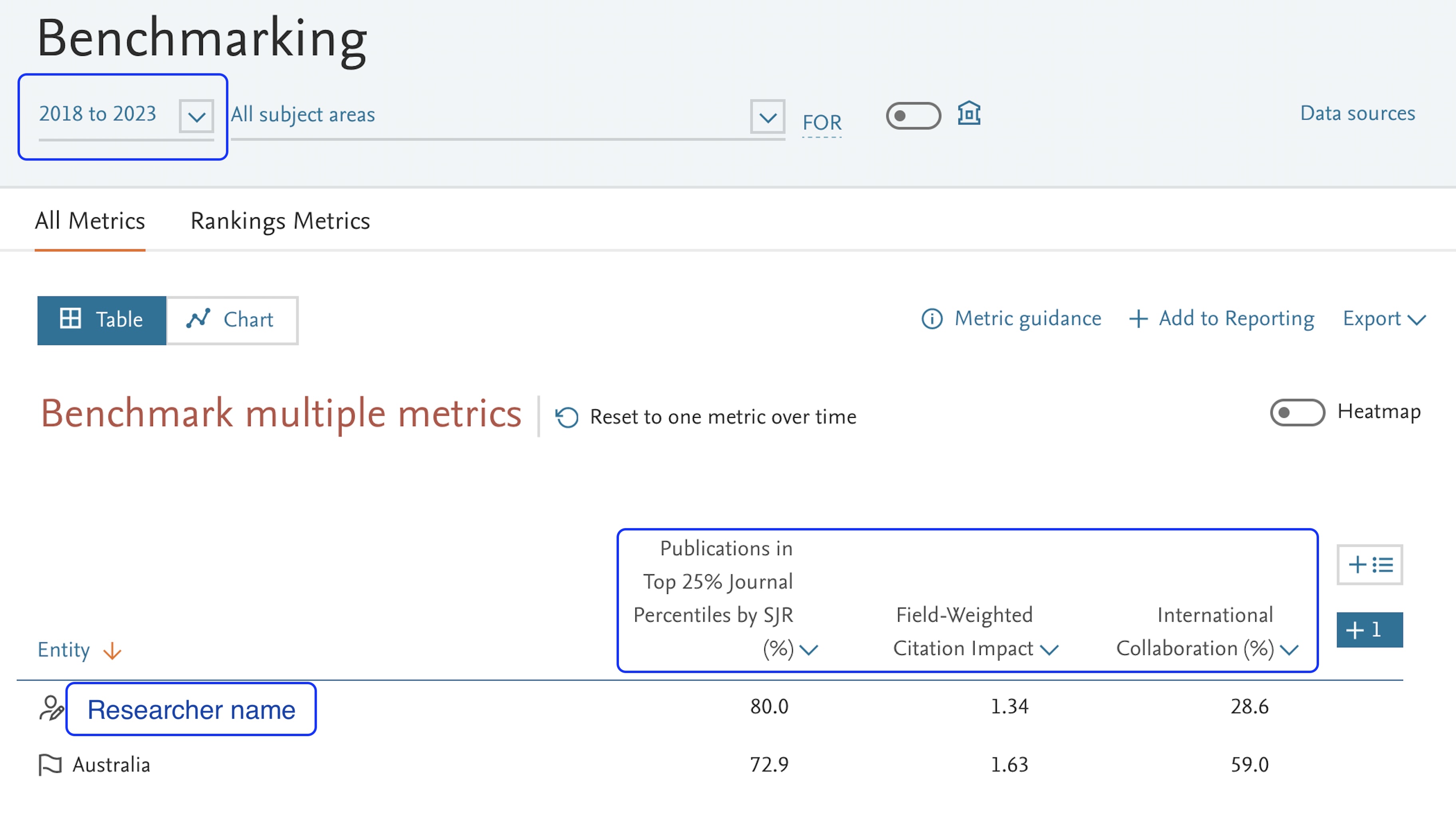Toggle the switch beside FOR
The width and height of the screenshot is (1456, 814).
pyautogui.click(x=913, y=116)
